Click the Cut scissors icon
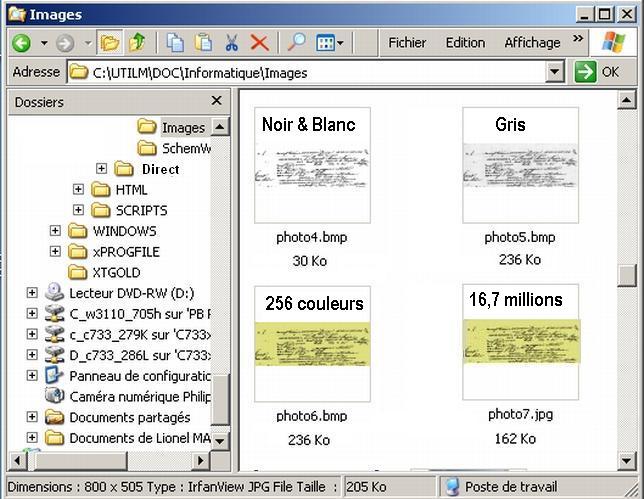This screenshot has height=499, width=644. [231, 42]
